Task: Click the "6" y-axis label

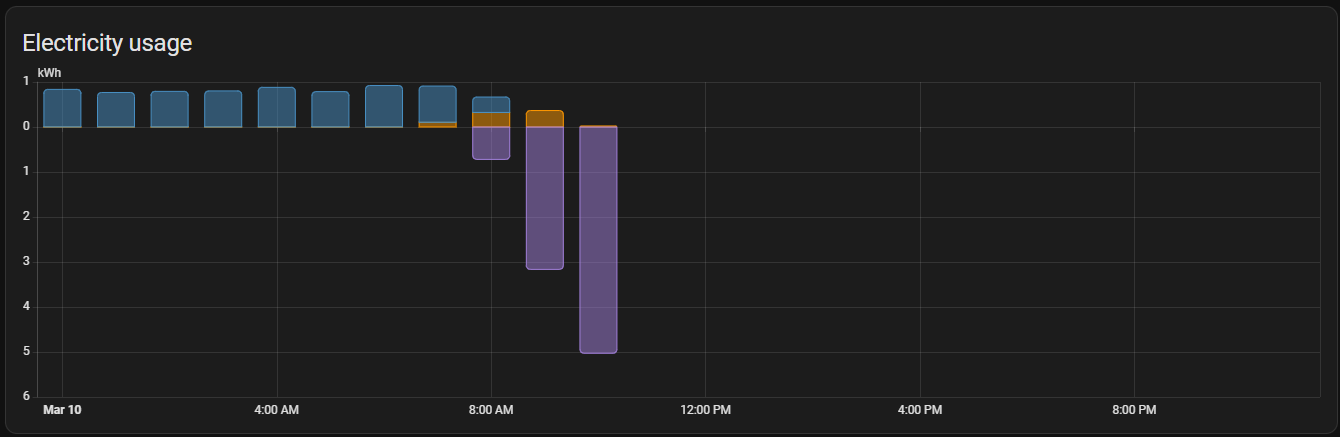Action: coord(27,397)
